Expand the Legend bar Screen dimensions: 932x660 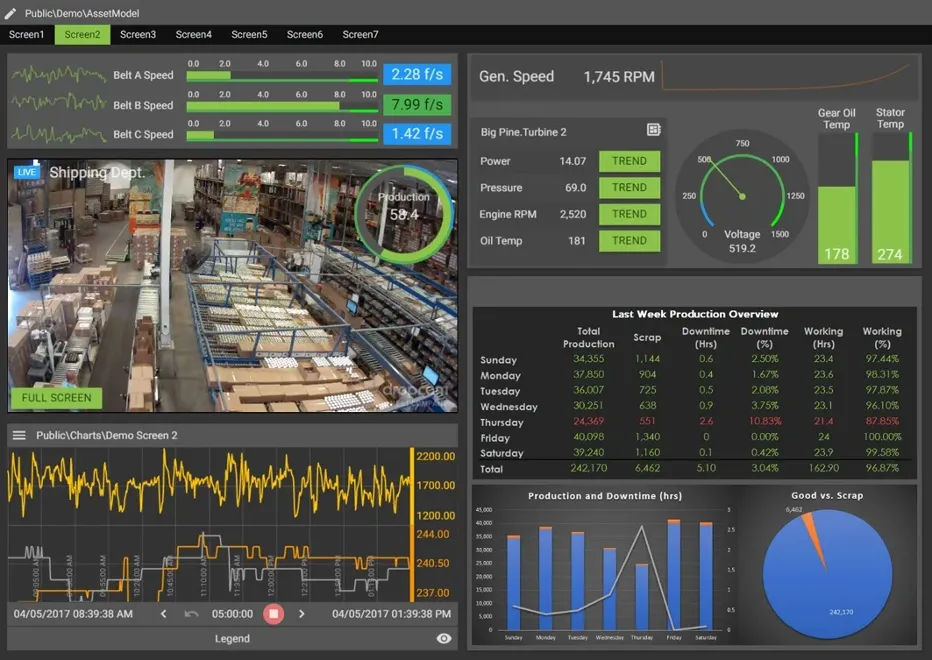pos(232,638)
